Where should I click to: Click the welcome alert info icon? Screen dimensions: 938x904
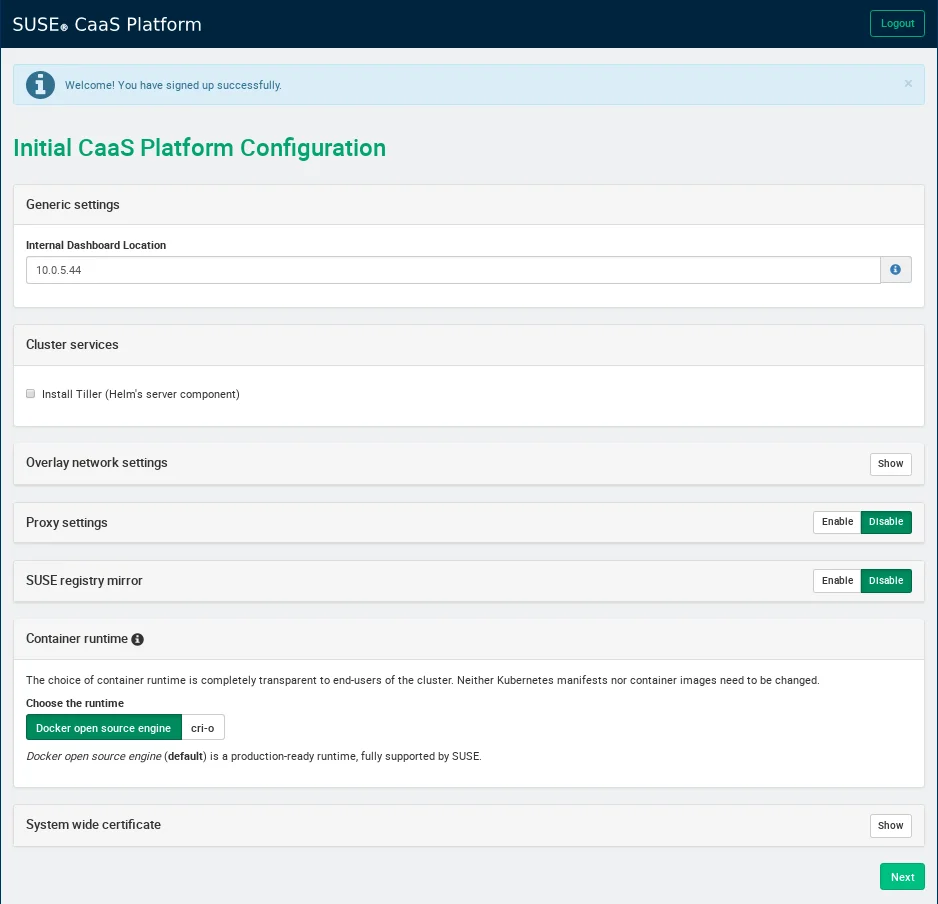[40, 85]
